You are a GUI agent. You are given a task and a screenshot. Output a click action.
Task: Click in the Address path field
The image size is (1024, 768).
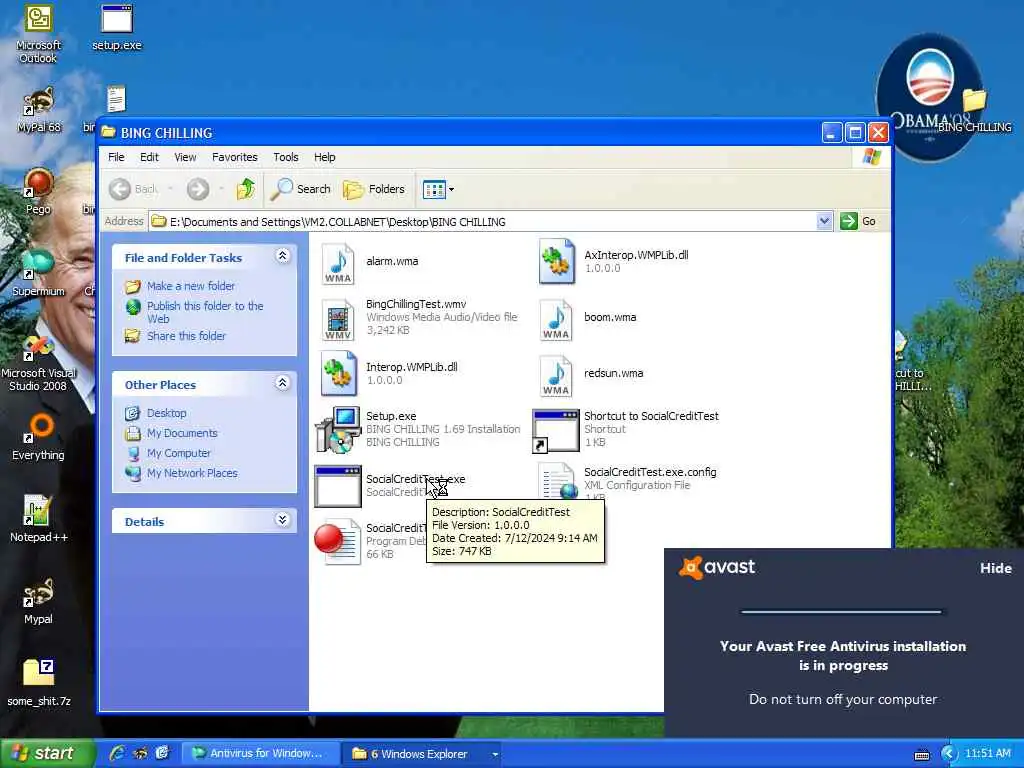coord(483,221)
